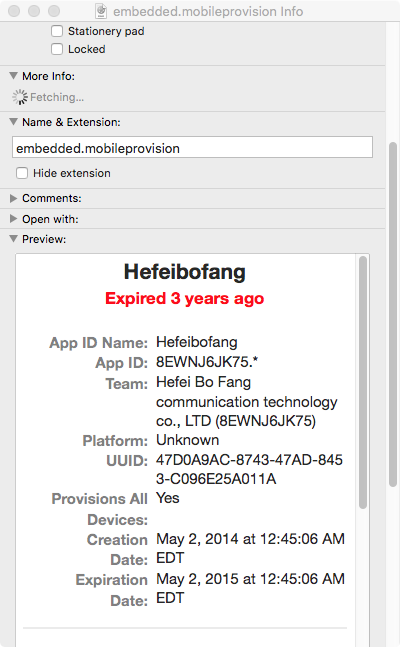The image size is (400, 647).
Task: Collapse the Name & Extension section
Action: click(x=14, y=122)
